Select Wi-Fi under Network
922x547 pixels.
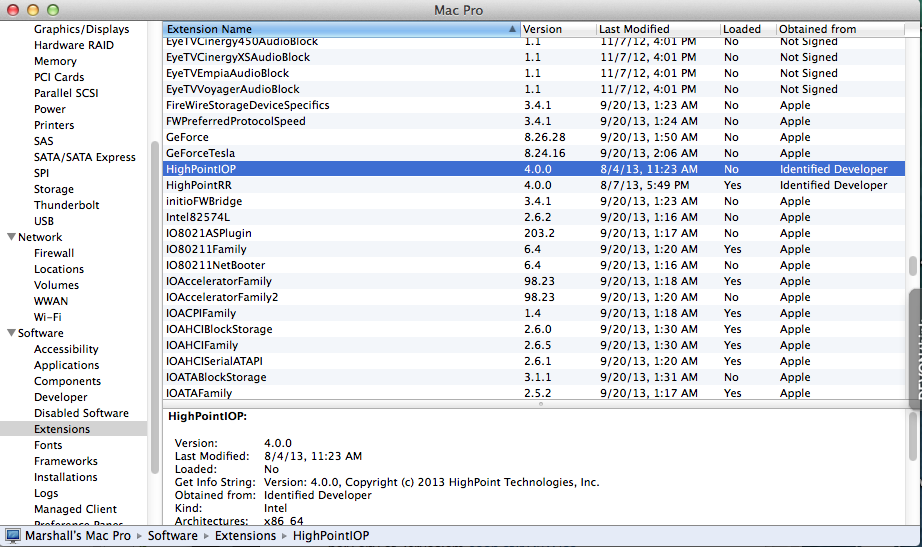click(48, 317)
